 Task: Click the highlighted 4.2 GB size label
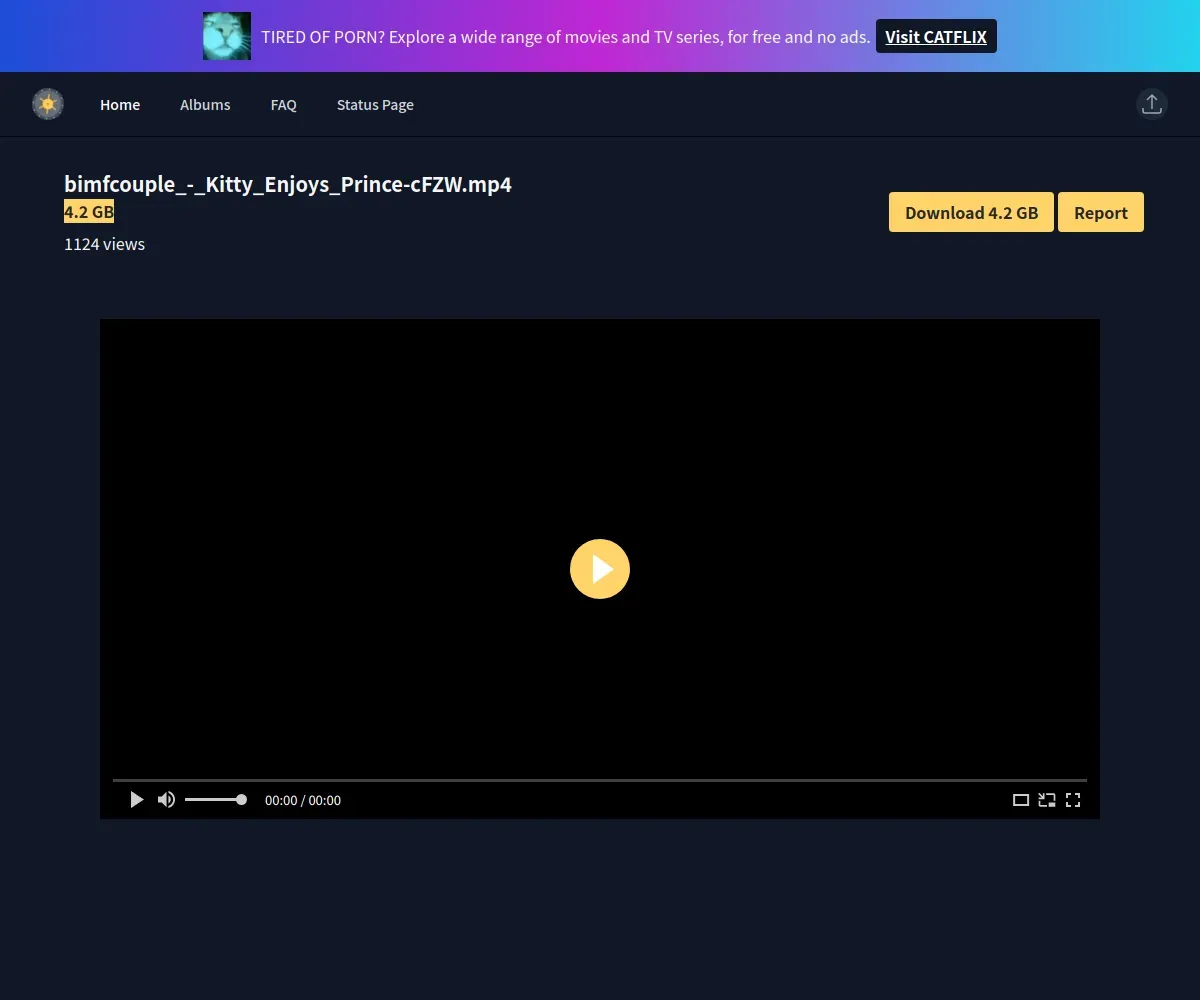(89, 212)
